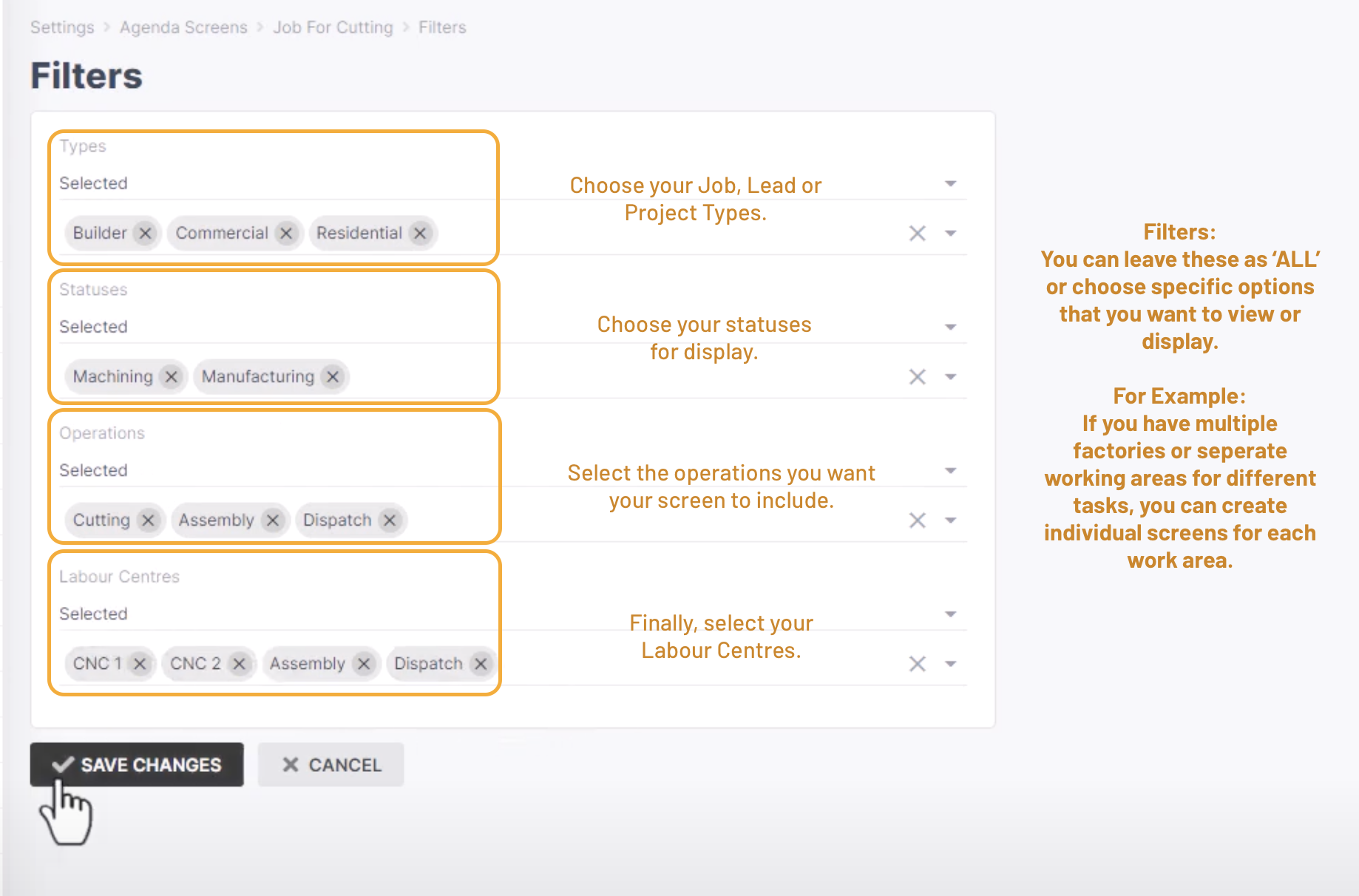Viewport: 1359px width, 896px height.
Task: Click the Cancel button
Action: 331,764
